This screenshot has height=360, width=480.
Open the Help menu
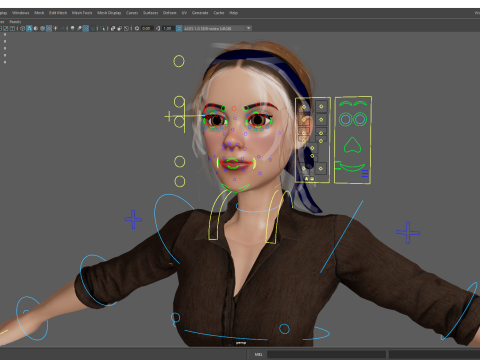click(x=233, y=13)
